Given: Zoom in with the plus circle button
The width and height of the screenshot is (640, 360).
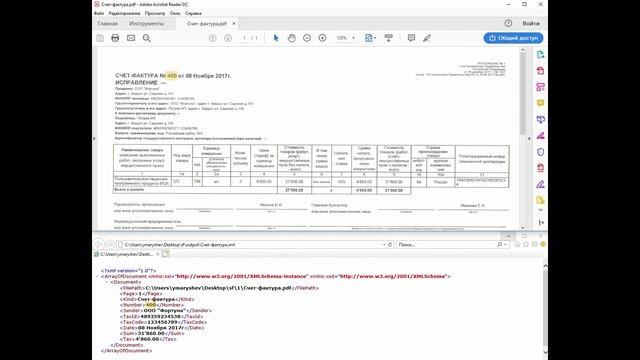Looking at the screenshot, I should click(322, 38).
